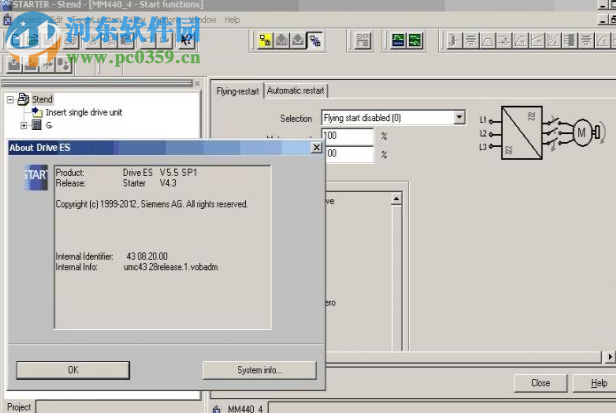Close the project navigator panel
Screen dimensions: 616x413
tap(197, 84)
